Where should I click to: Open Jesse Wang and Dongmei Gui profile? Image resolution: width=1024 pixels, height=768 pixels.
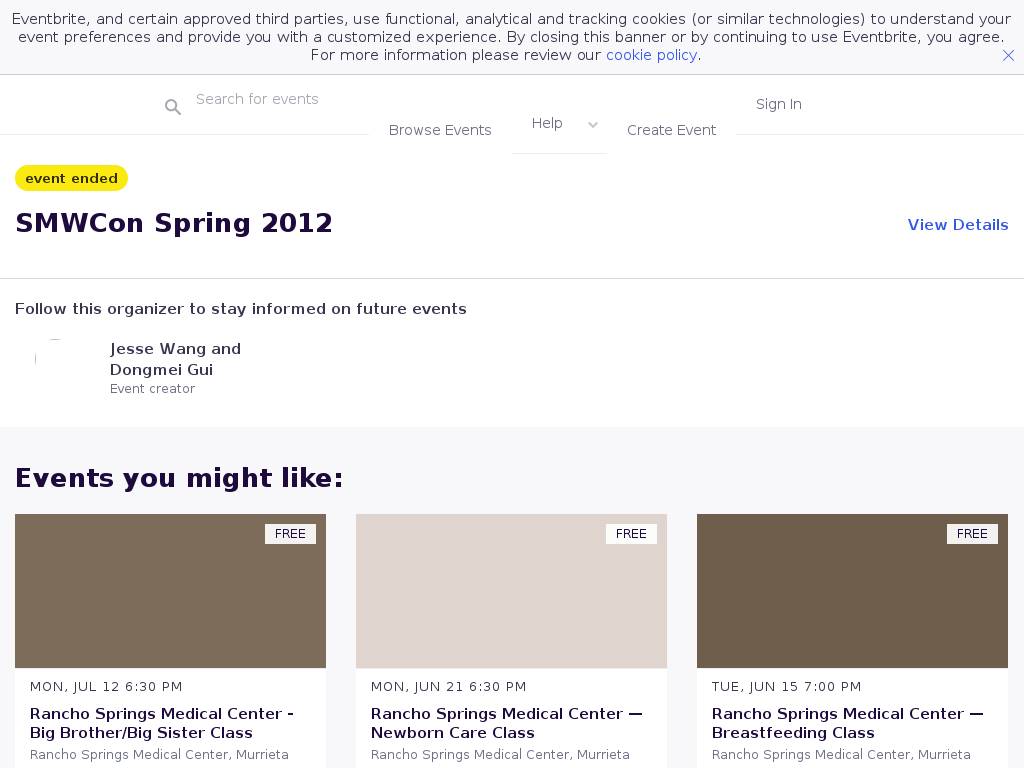(175, 359)
